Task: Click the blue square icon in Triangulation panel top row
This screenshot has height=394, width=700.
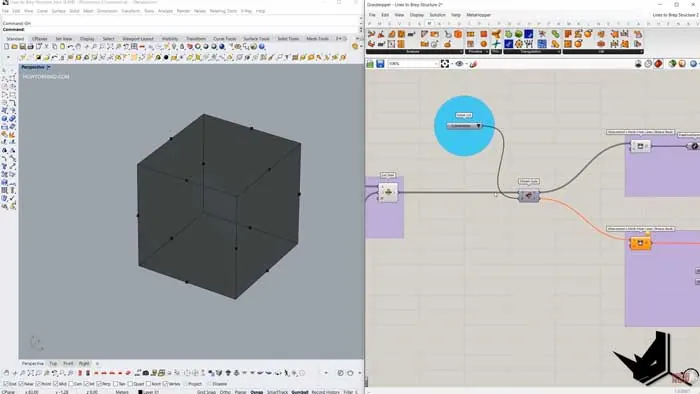Action: [529, 34]
